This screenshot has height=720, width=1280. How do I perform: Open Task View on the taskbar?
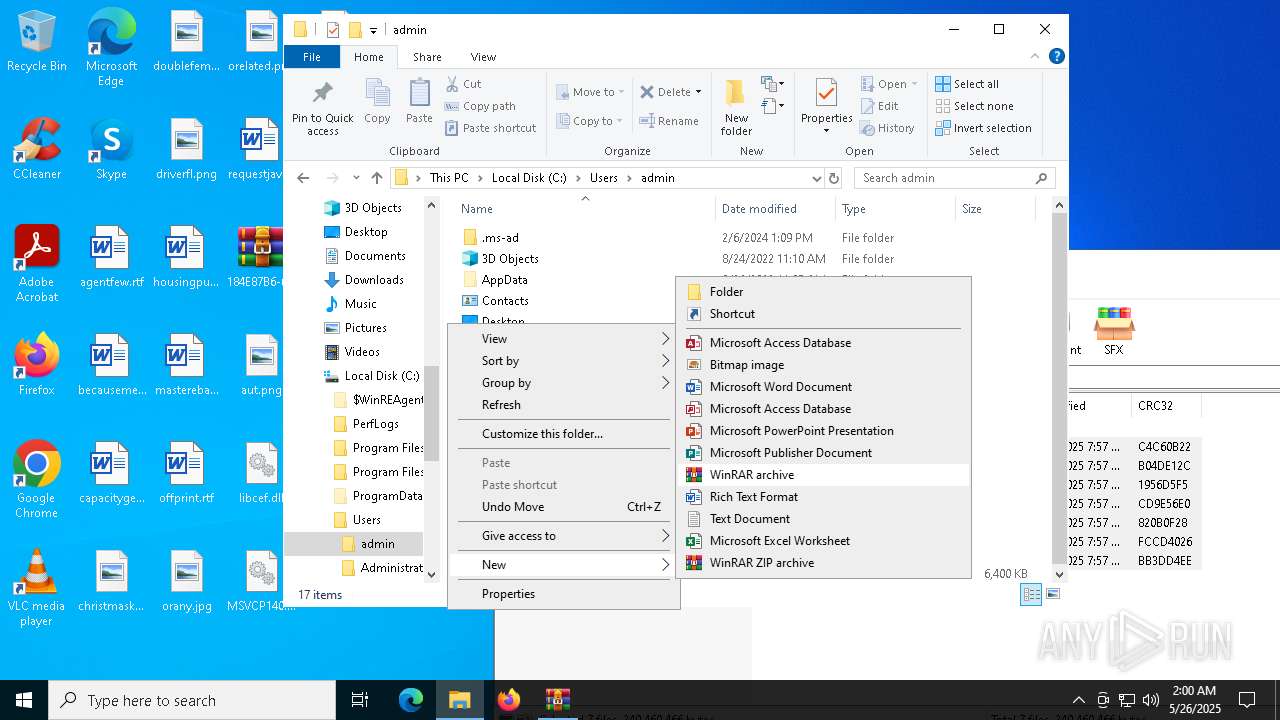(360, 700)
